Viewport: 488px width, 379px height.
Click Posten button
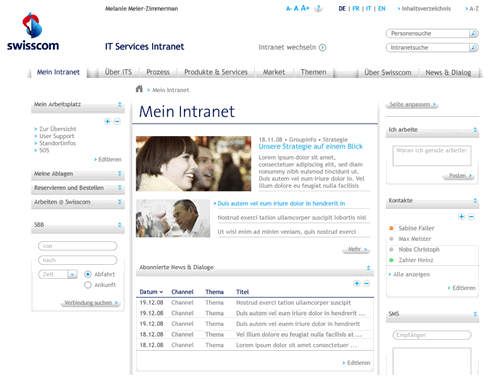(459, 176)
